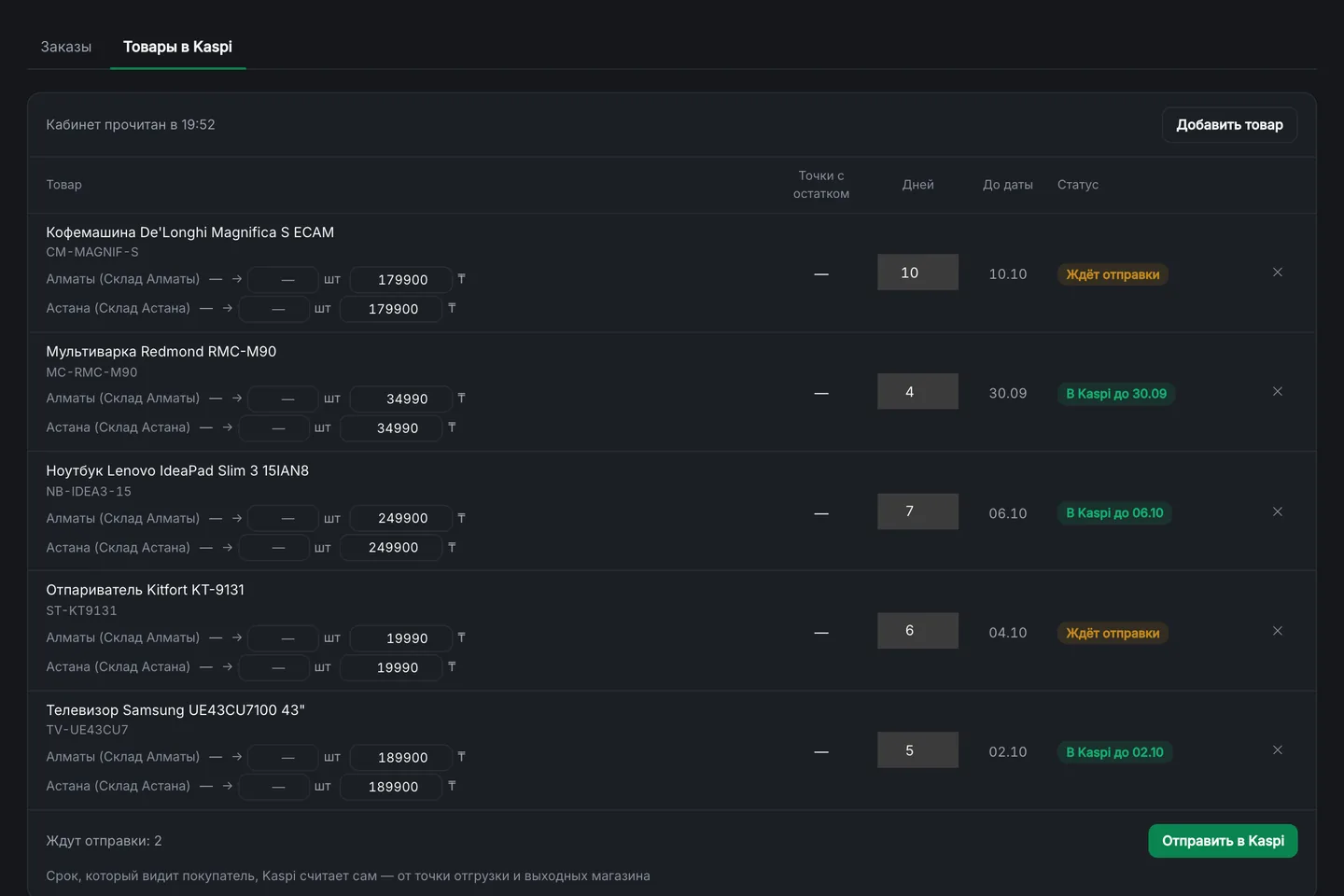Edit Алматы quantity for Телевизор Samsung
1344x896 pixels.
pyautogui.click(x=284, y=757)
